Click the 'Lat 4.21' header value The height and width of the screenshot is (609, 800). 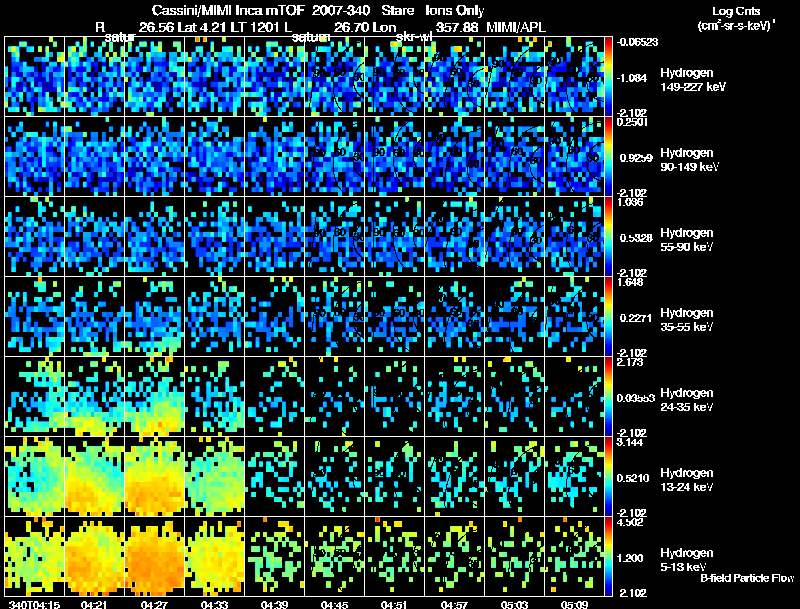[203, 27]
